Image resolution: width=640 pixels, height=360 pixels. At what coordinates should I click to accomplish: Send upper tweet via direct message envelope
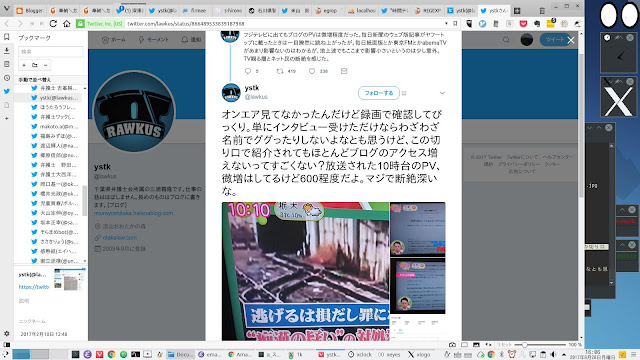(x=344, y=71)
